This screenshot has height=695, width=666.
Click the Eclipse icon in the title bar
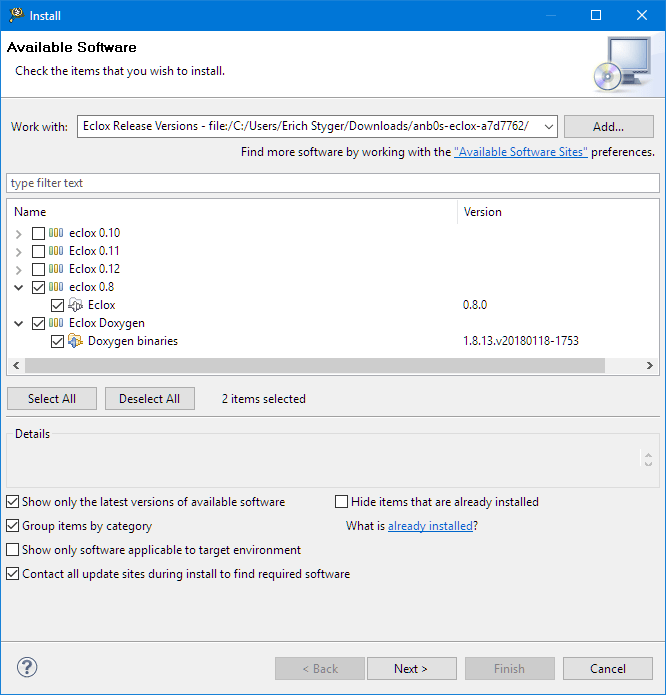[16, 15]
